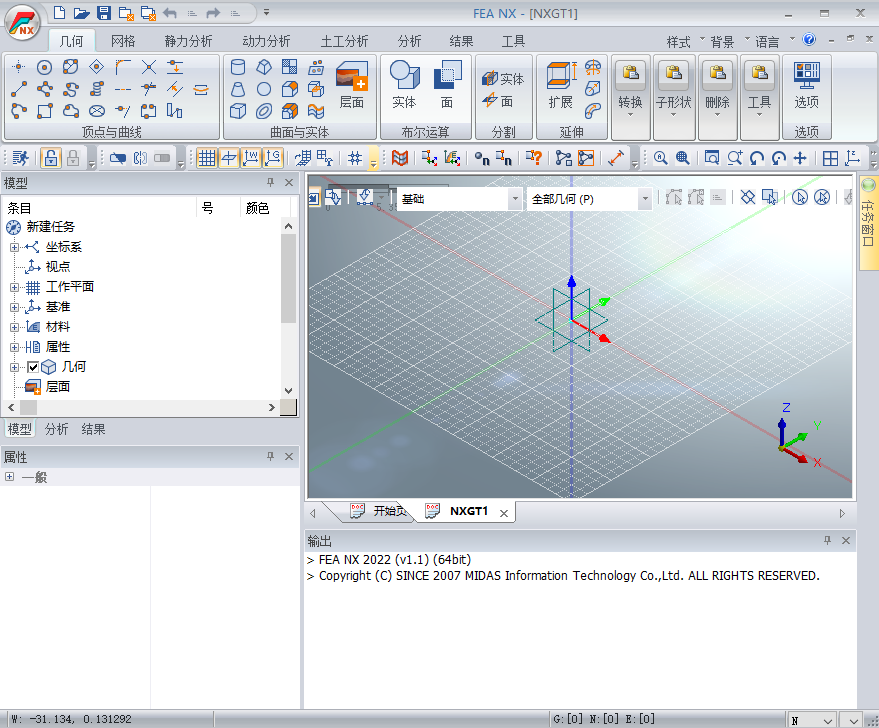
Task: Click the Save icon in the title bar
Action: point(104,13)
